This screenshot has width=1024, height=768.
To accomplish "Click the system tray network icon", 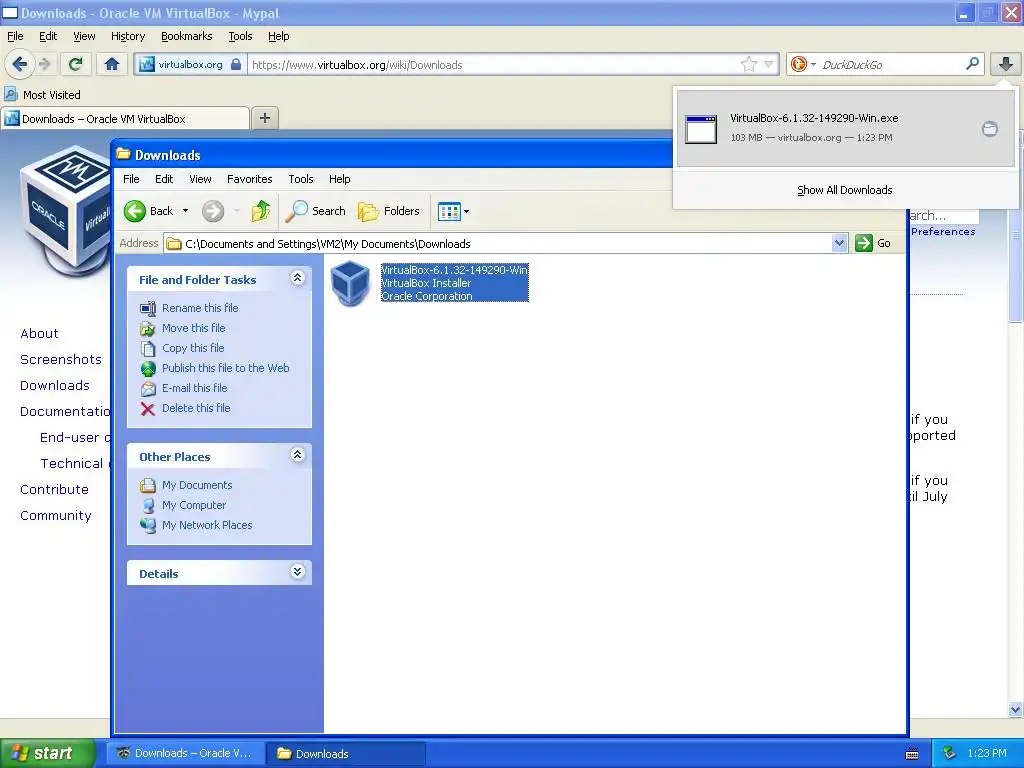I will (950, 754).
